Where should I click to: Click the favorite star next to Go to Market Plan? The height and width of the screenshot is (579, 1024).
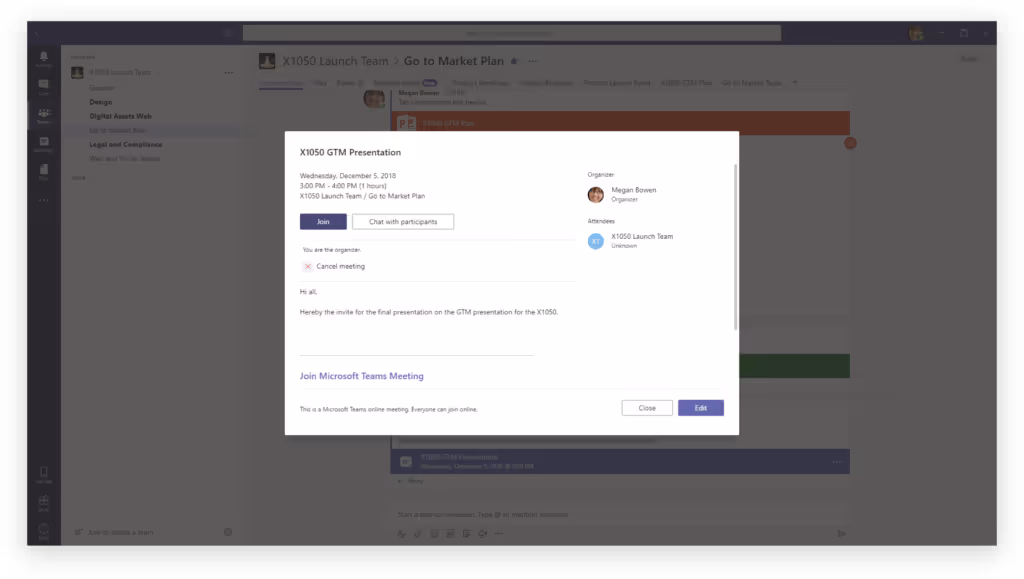click(x=514, y=61)
